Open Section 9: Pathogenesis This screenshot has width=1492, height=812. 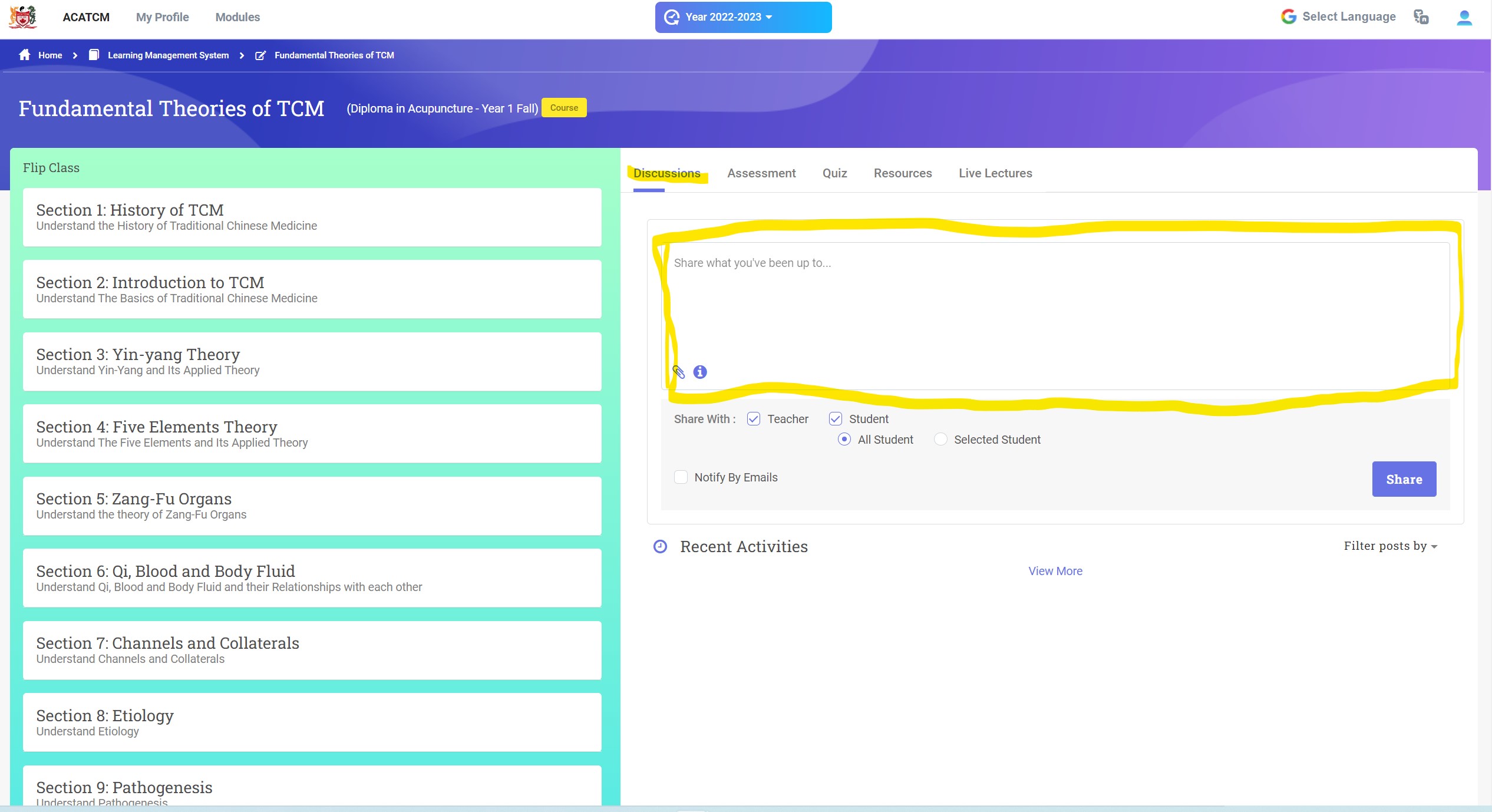point(312,786)
